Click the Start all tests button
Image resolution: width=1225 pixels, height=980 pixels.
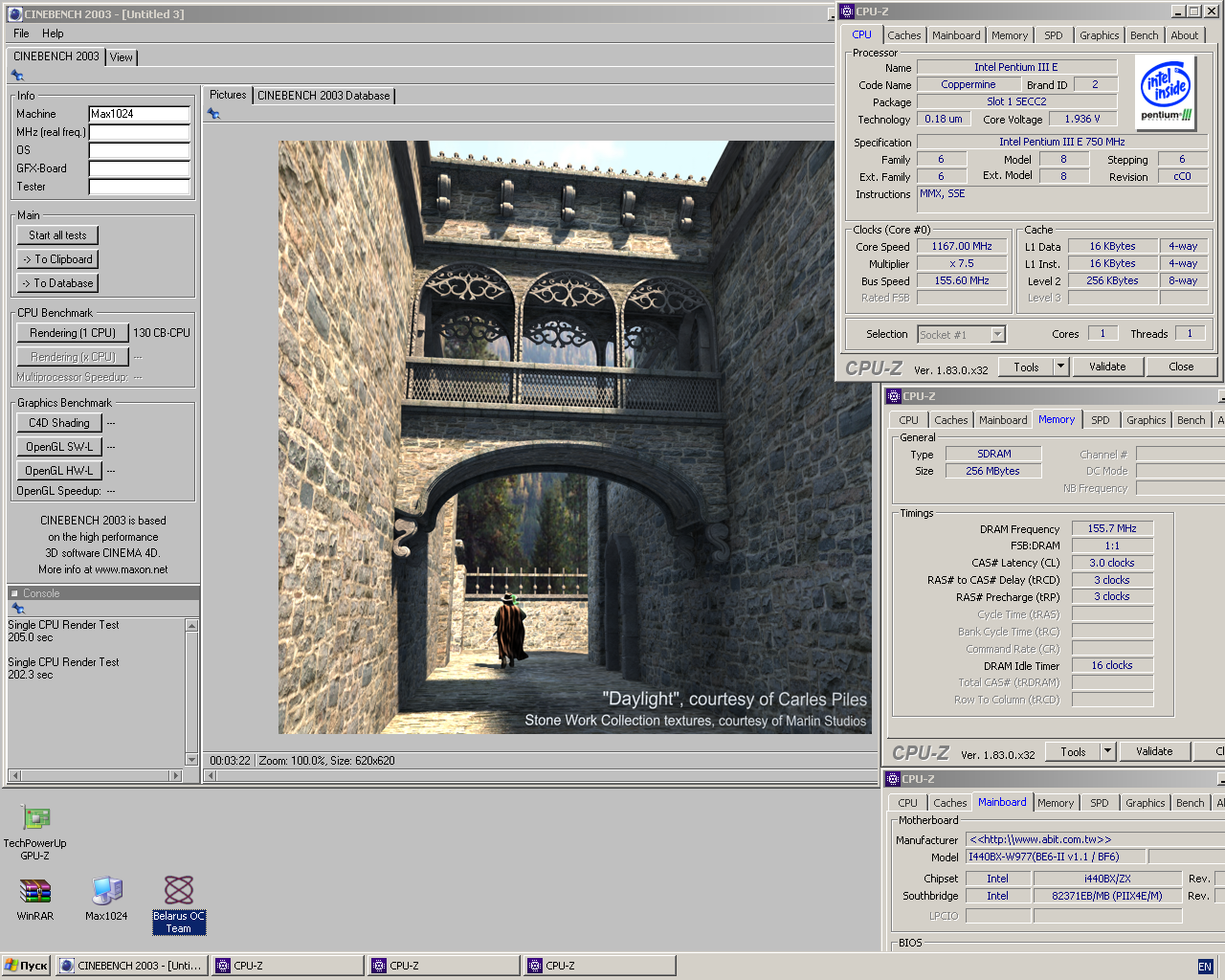click(57, 235)
